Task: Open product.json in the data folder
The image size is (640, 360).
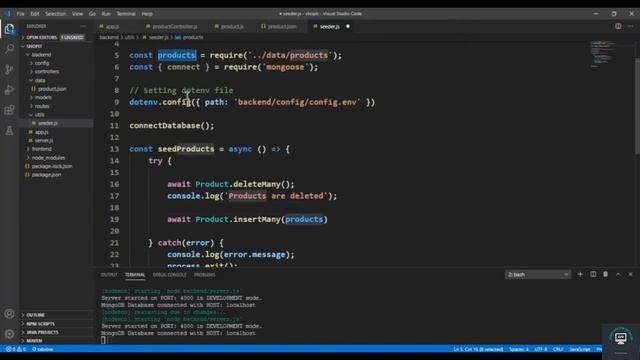Action: point(52,89)
